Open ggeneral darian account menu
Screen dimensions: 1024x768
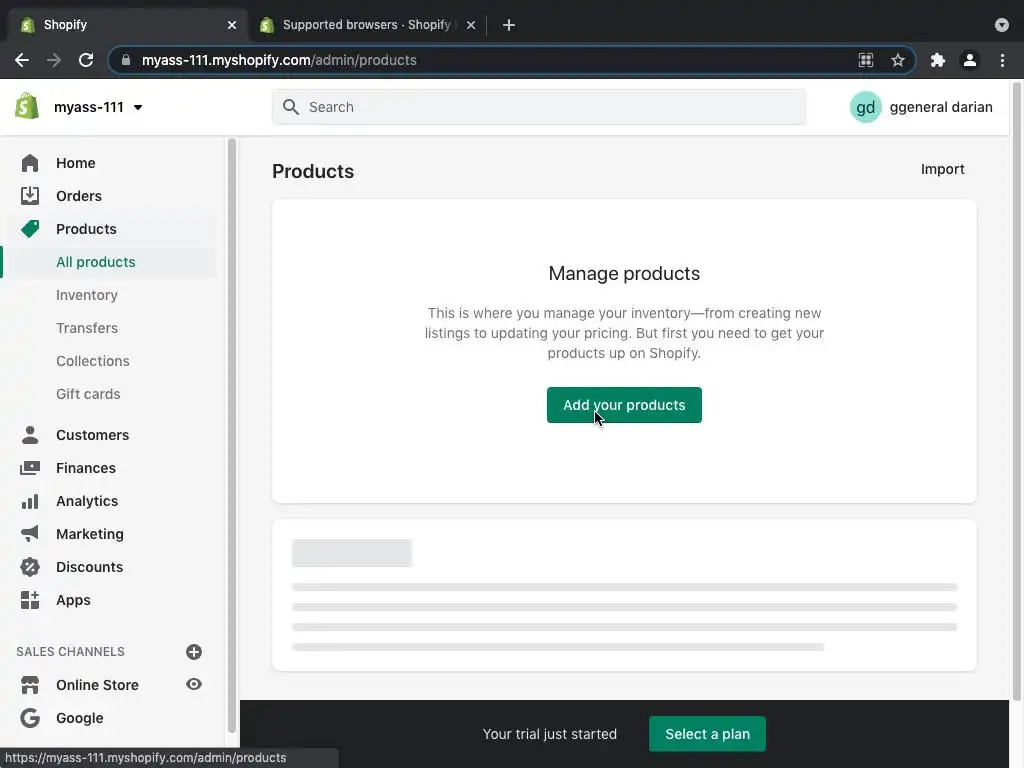(941, 107)
